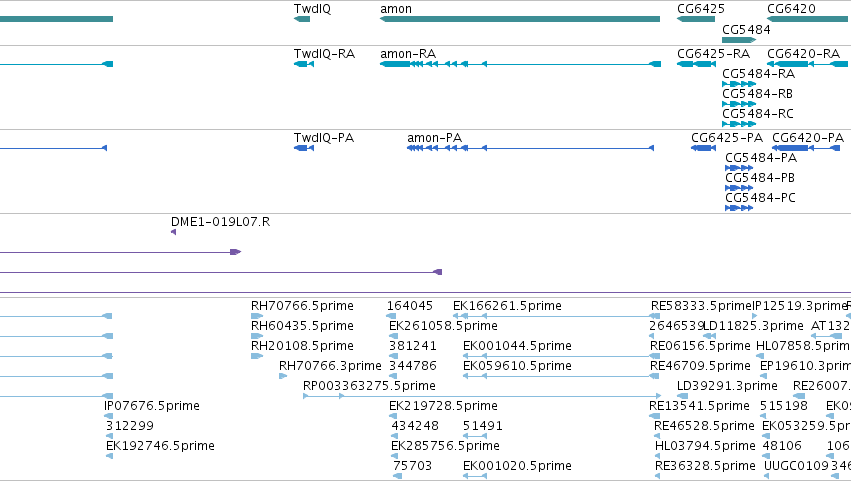Click the TwdlQ gene glyph
The image size is (851, 481).
click(302, 19)
